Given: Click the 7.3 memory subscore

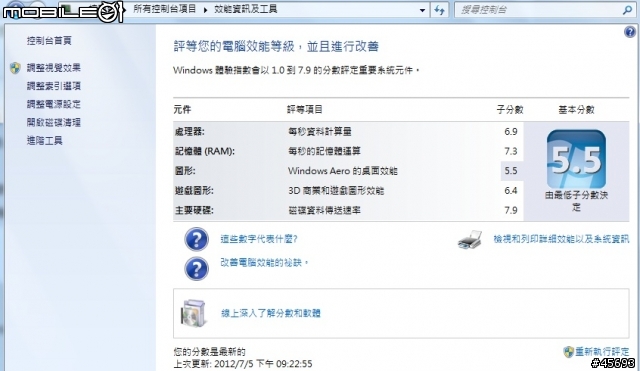Looking at the screenshot, I should [x=511, y=151].
